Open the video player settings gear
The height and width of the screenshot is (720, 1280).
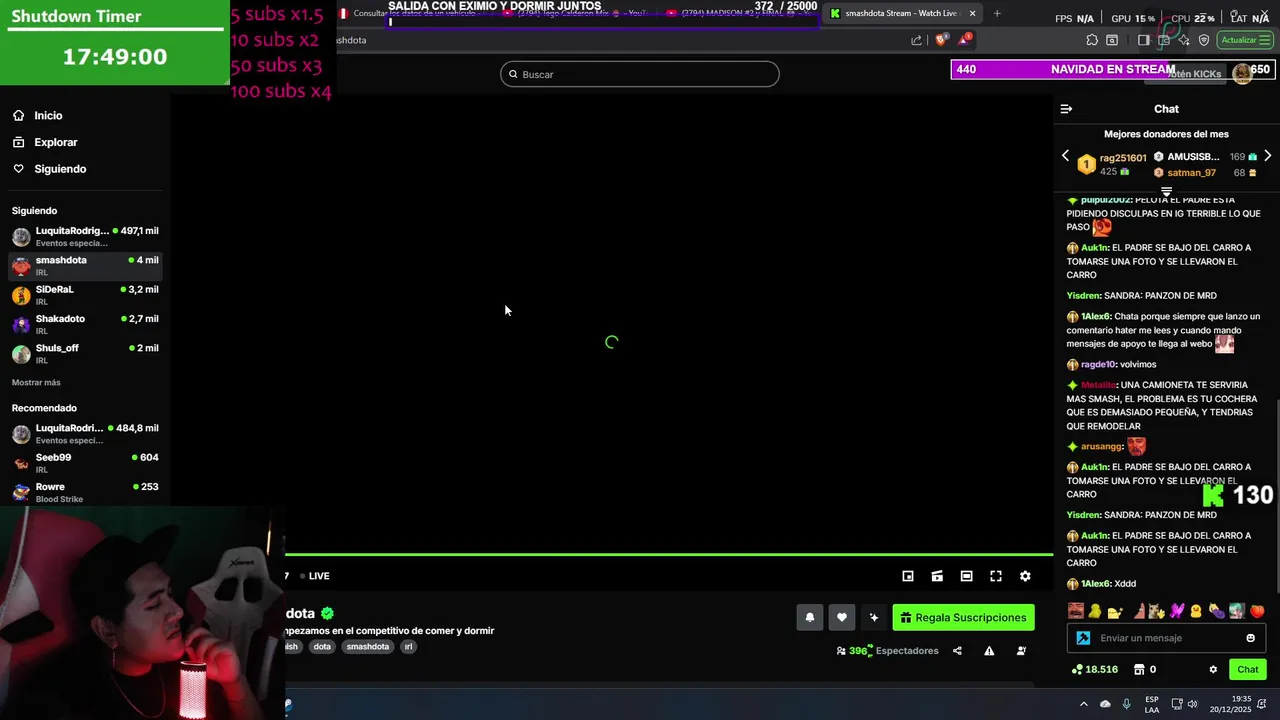(x=1025, y=576)
